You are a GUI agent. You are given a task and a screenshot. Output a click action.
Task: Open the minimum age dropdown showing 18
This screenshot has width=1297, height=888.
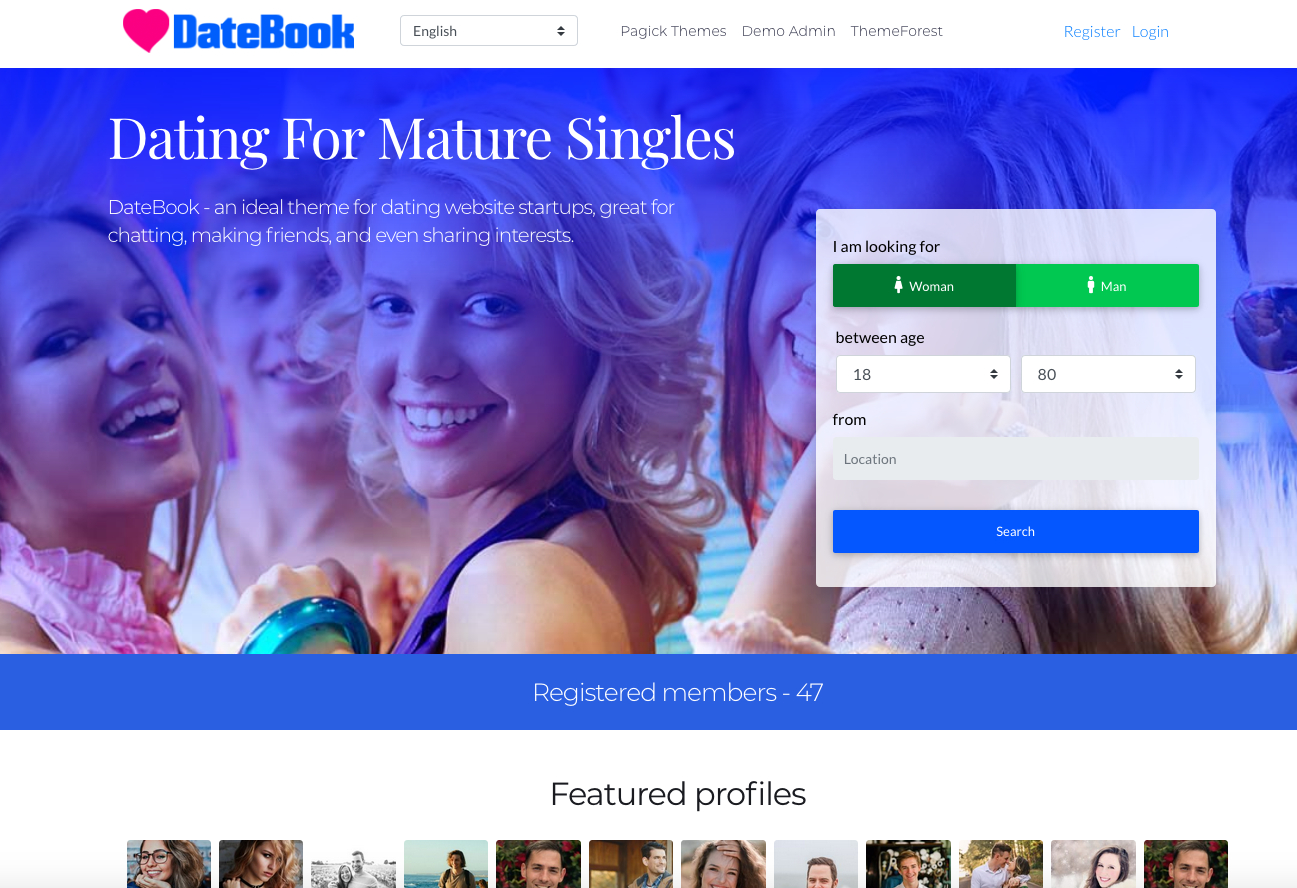tap(923, 374)
